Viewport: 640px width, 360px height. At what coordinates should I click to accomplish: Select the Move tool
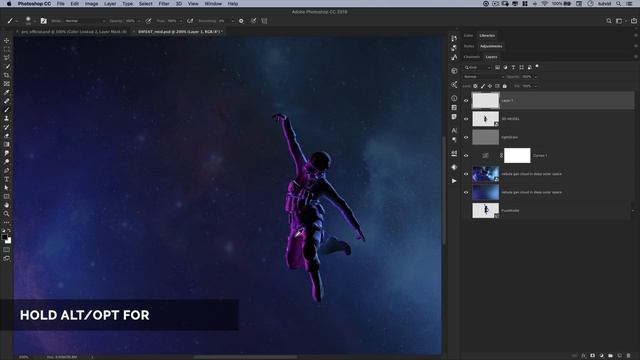coord(7,40)
